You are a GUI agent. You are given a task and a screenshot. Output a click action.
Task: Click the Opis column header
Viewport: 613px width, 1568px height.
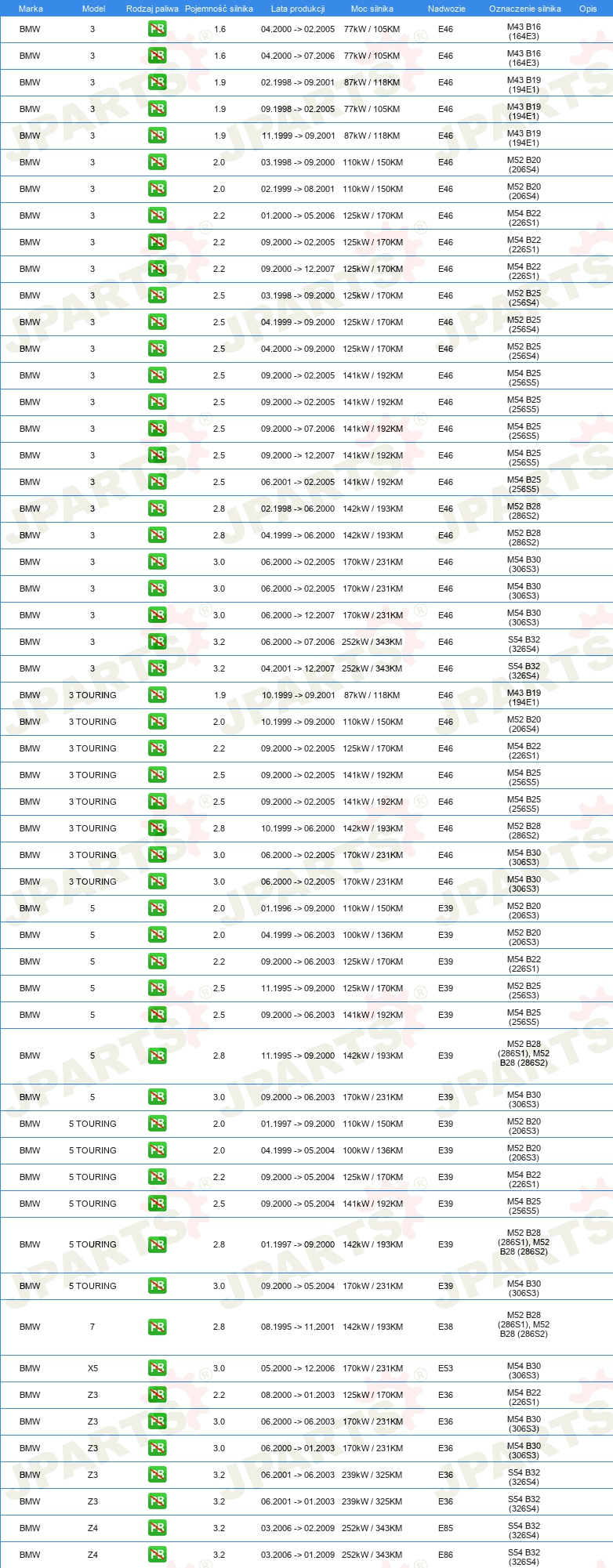coord(588,9)
